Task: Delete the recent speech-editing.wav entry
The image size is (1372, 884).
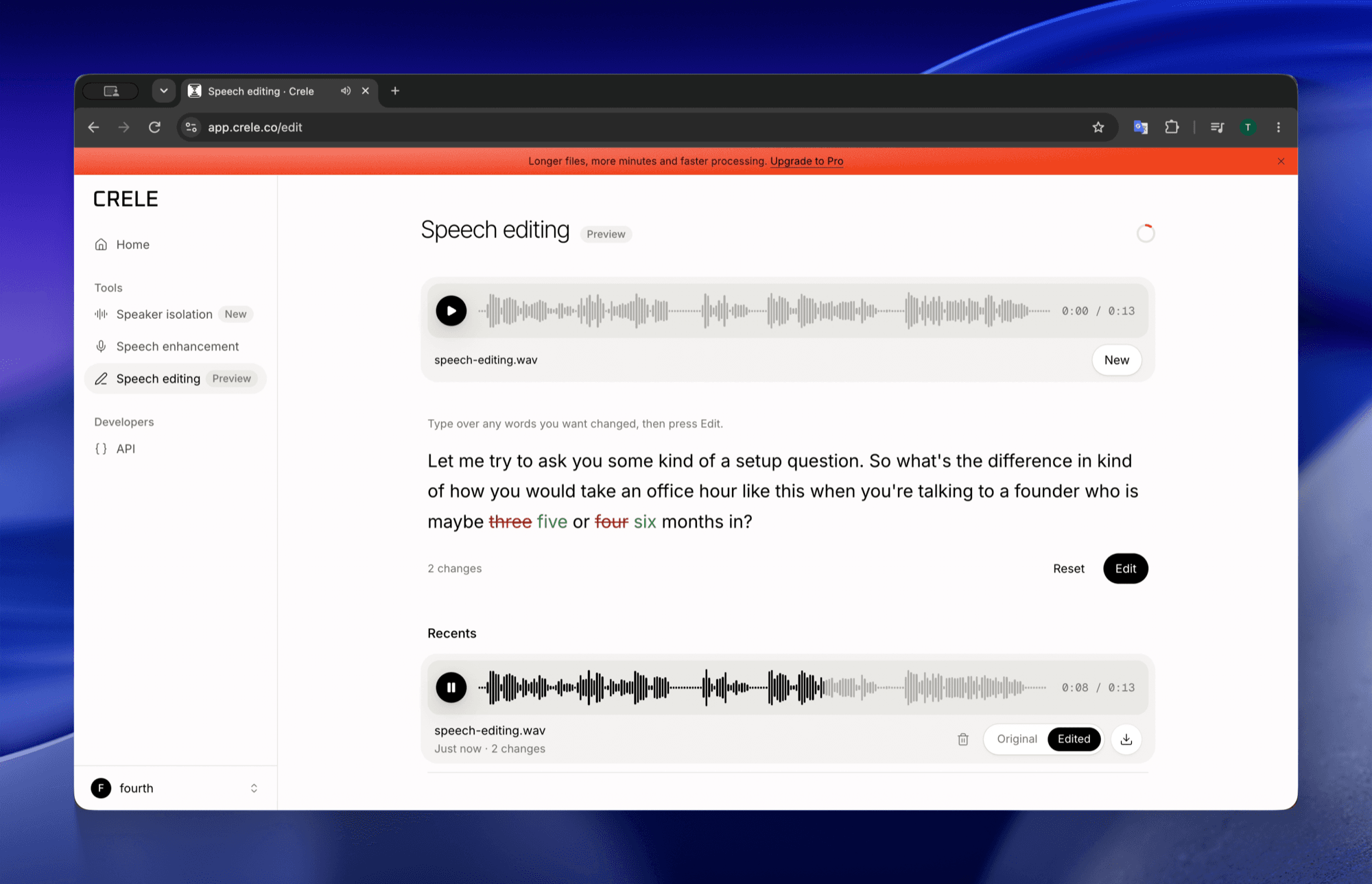Action: coord(963,739)
